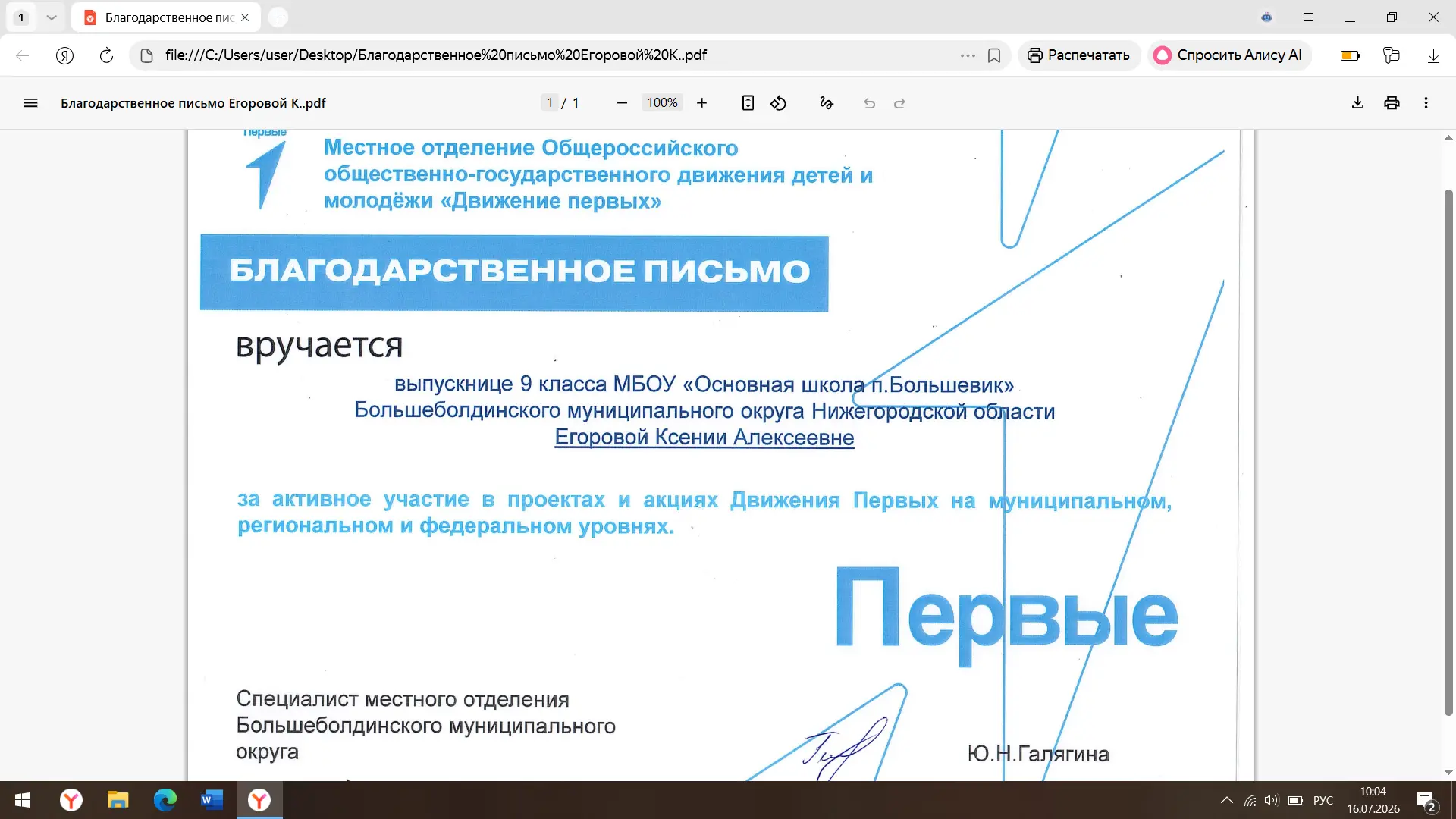This screenshot has width=1456, height=819.
Task: Open the PDF sidebar hamburger menu
Action: click(x=30, y=103)
